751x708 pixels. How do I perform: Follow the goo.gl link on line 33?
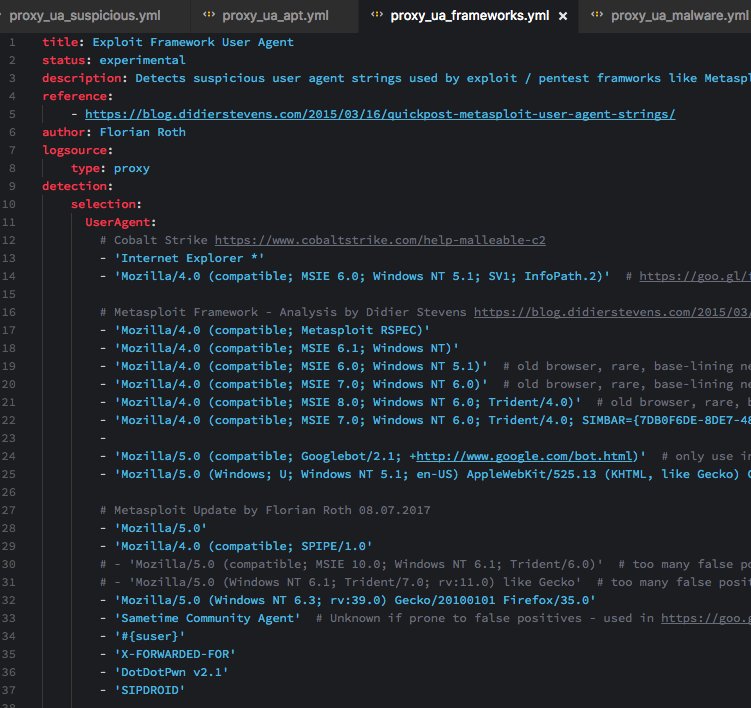tap(706, 618)
